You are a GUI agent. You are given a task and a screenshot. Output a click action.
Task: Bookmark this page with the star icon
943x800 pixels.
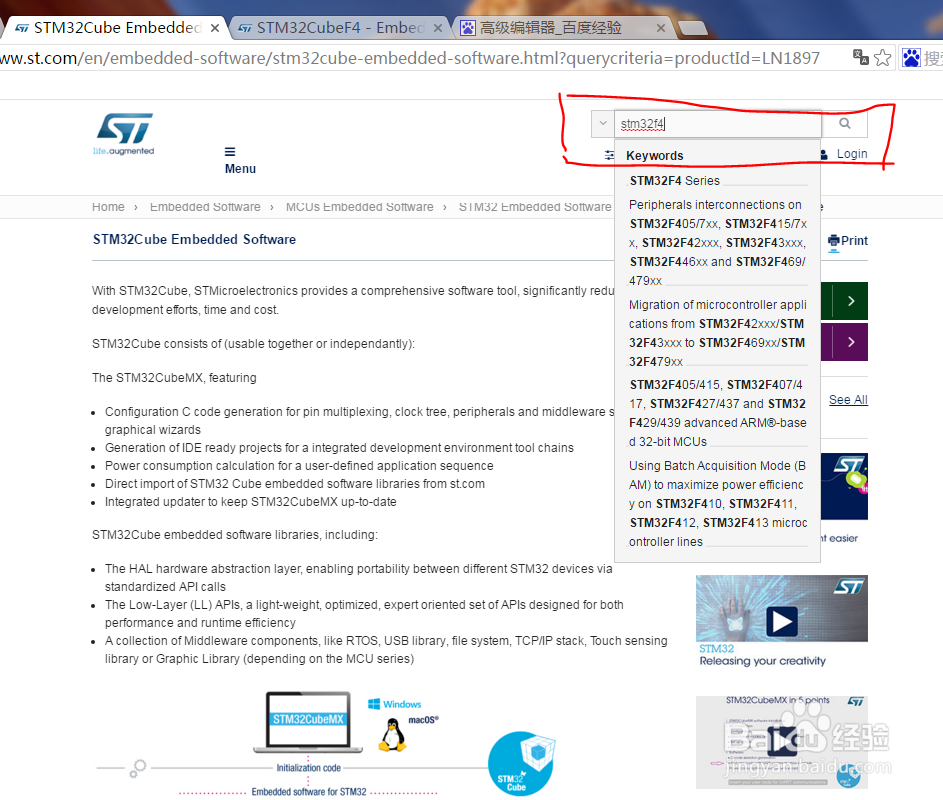point(882,58)
